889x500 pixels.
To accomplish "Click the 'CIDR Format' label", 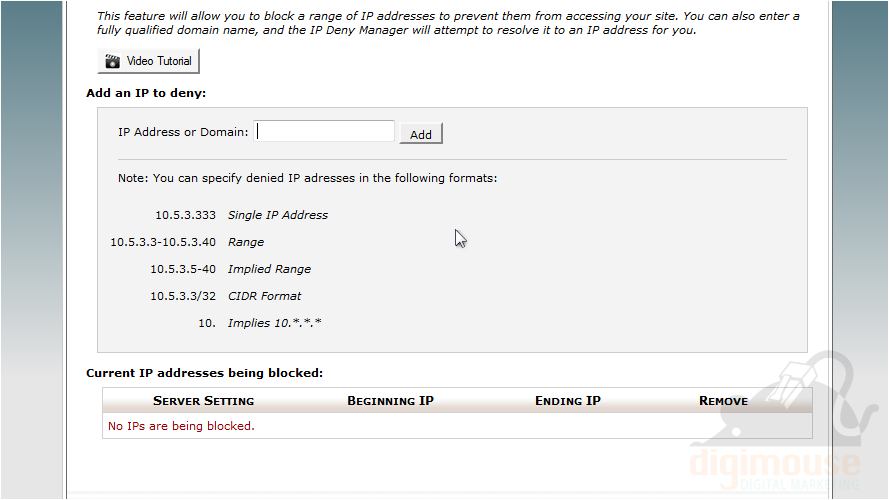I will point(265,296).
